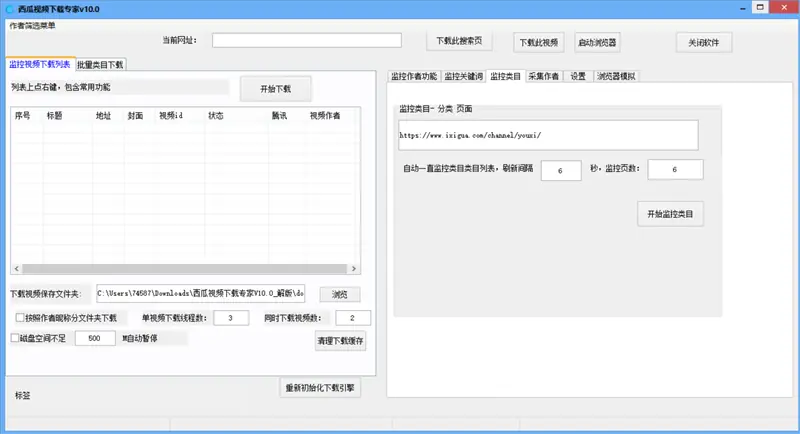The image size is (800, 434).
Task: Maximize the window
Action: coord(760,7)
